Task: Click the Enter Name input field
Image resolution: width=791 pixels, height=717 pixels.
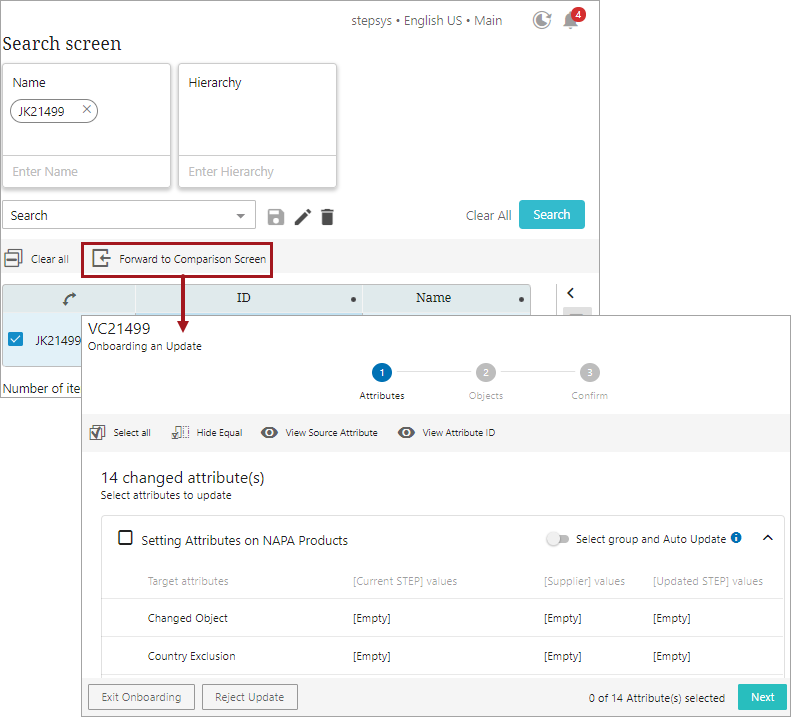Action: pos(86,172)
